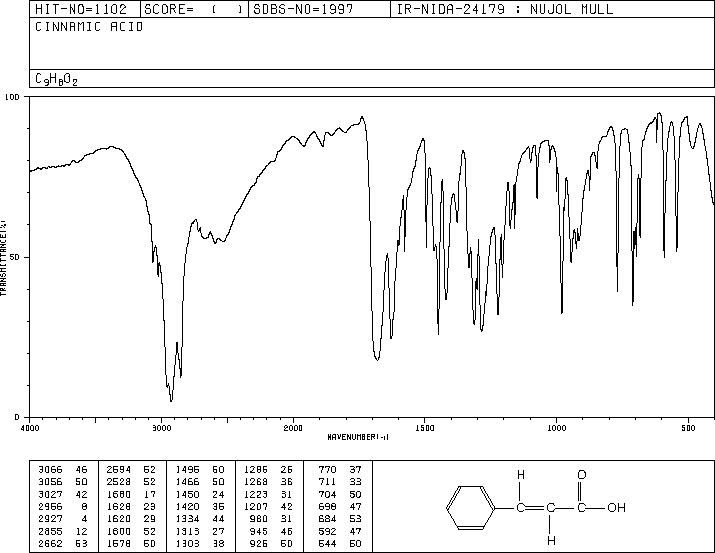Select peak table entry 2694

119,469
